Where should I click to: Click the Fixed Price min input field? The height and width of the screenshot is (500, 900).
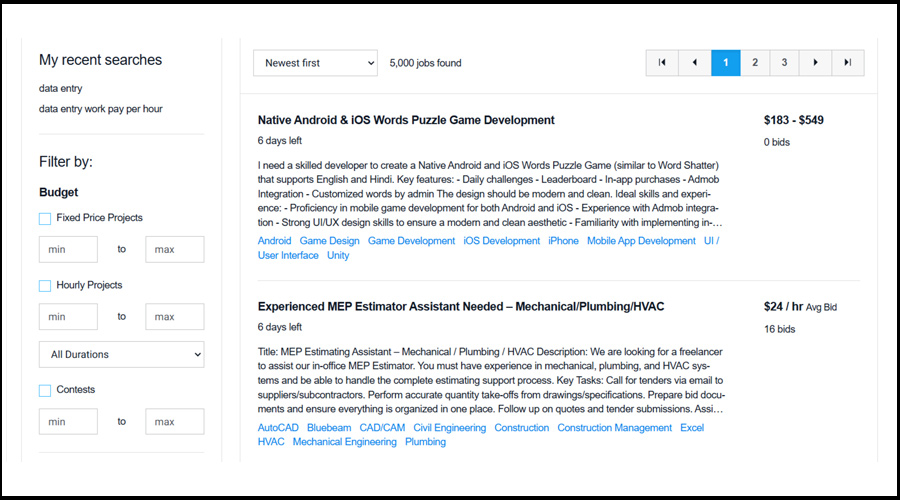tap(68, 249)
